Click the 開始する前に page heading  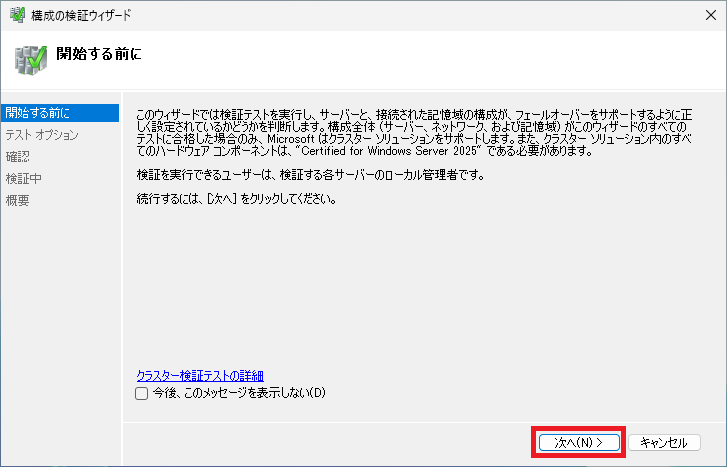99,54
